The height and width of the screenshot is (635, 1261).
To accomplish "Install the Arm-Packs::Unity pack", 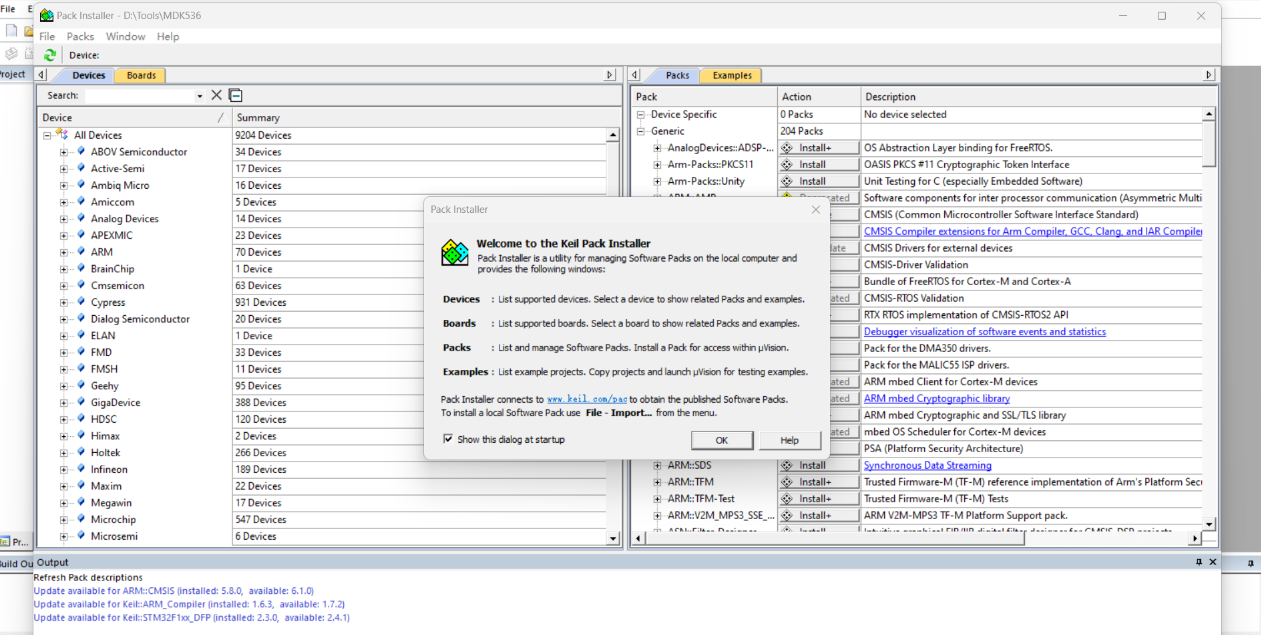I will (x=820, y=181).
